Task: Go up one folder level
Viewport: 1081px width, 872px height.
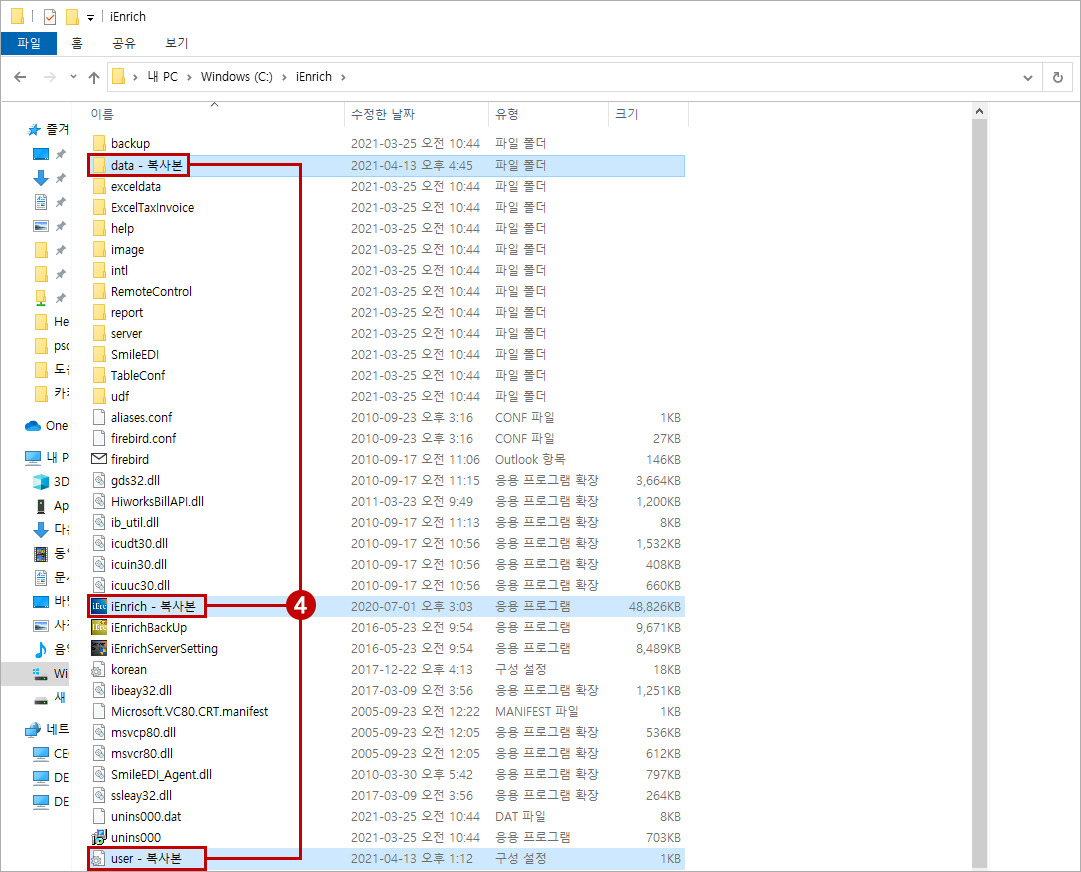Action: point(94,77)
